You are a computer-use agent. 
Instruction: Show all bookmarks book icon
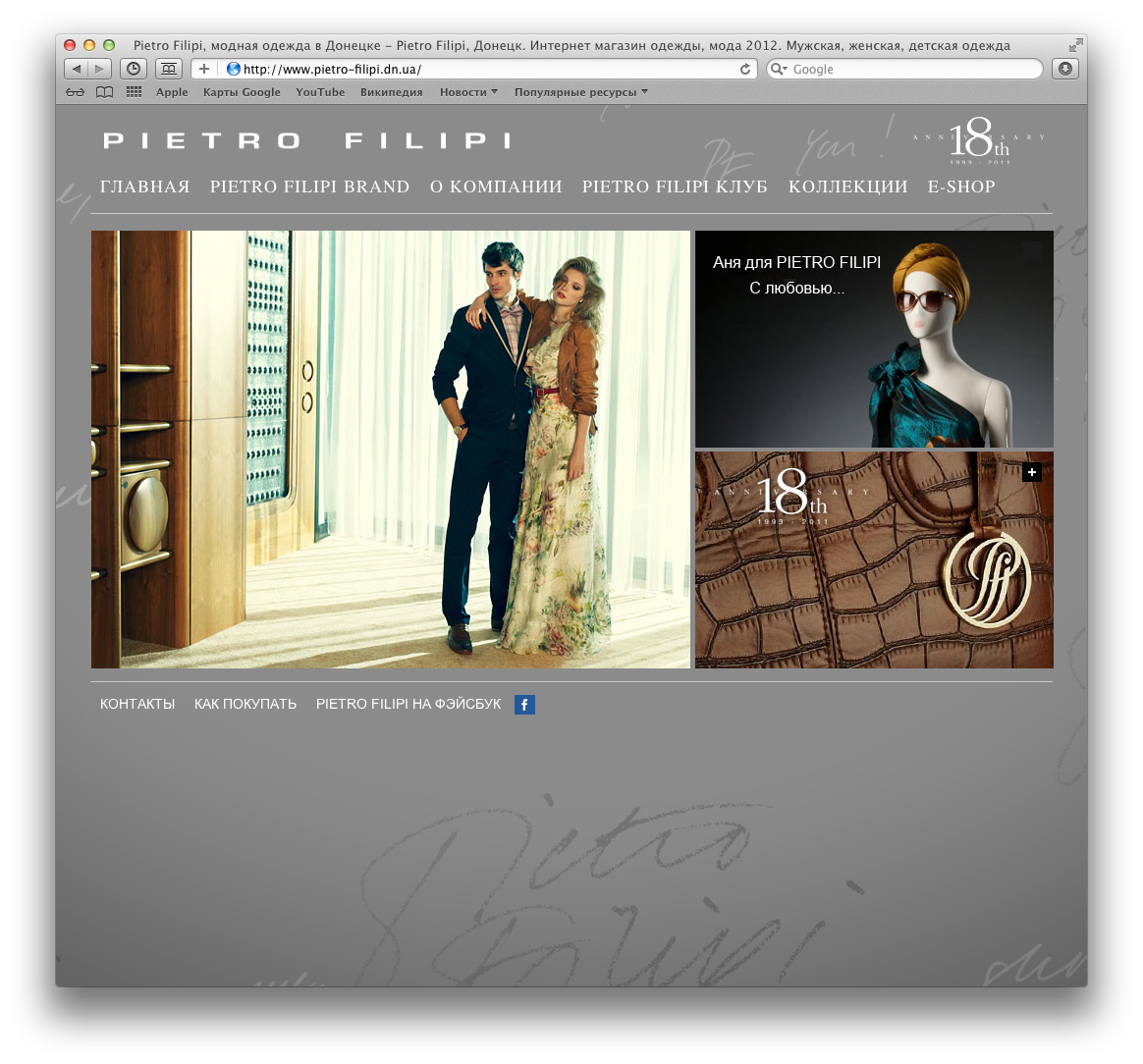(x=104, y=92)
